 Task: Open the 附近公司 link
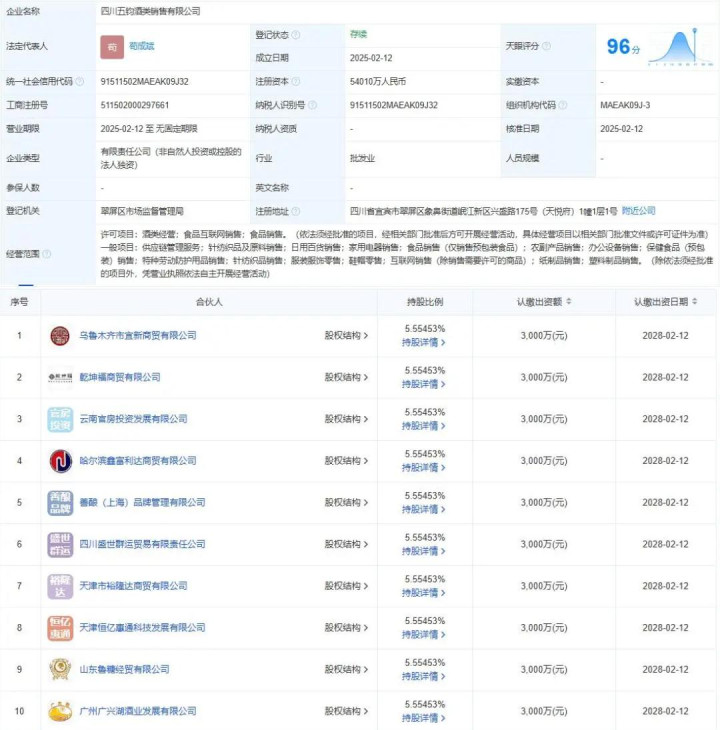coord(639,211)
